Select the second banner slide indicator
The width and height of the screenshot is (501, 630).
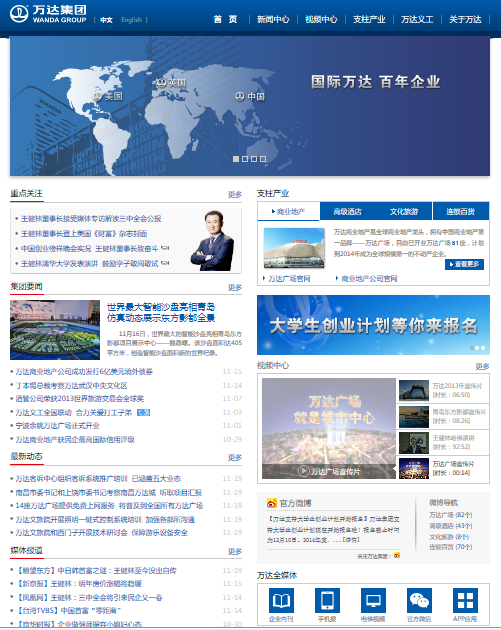point(245,159)
